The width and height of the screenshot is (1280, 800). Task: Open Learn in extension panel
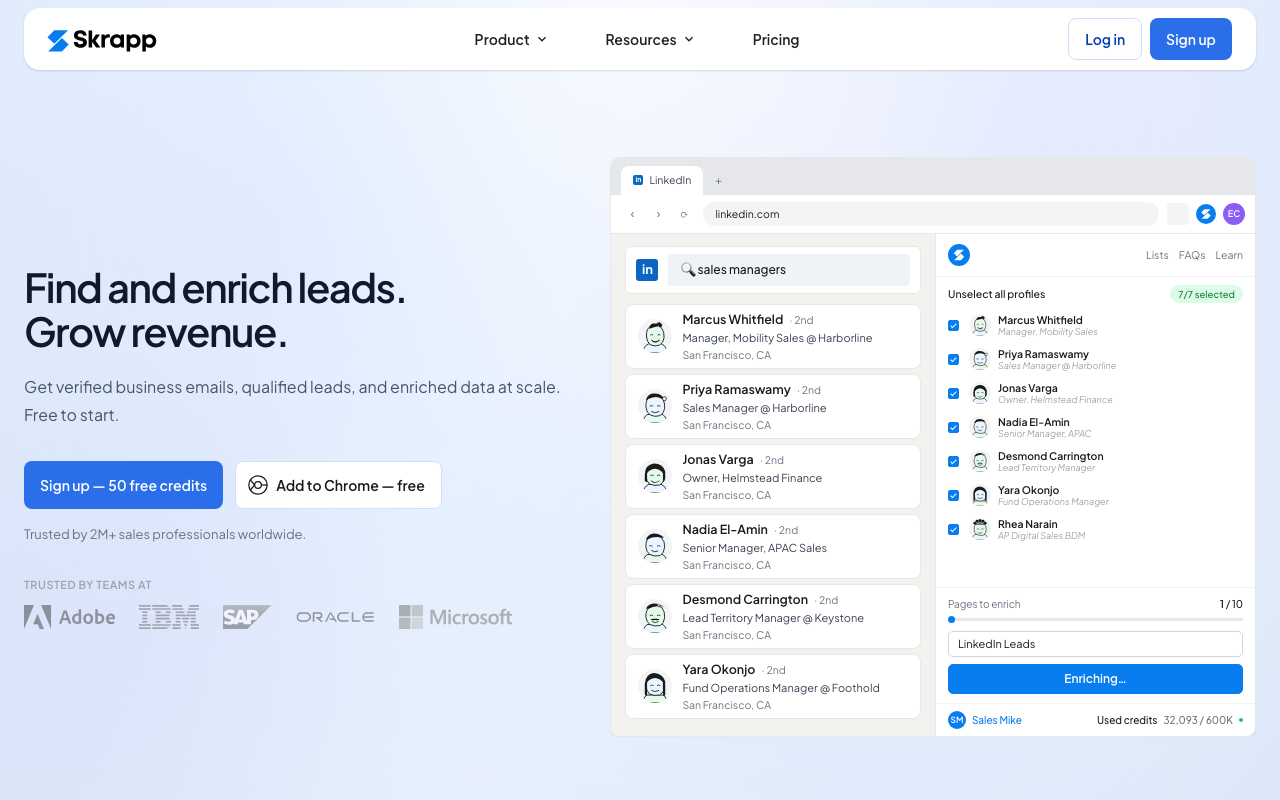(1229, 255)
